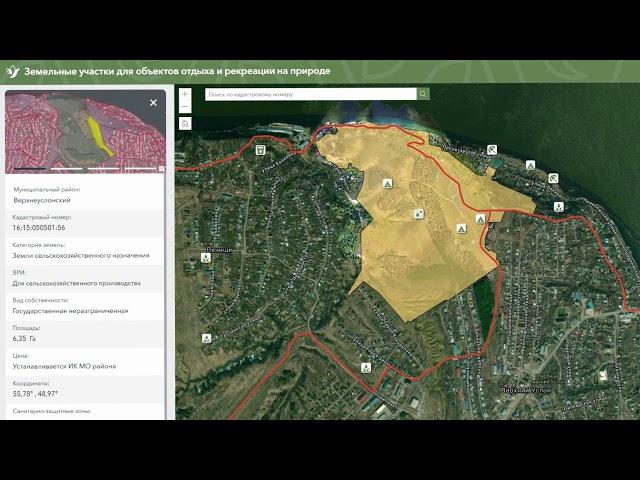This screenshot has height=480, width=640.
Task: Click the tree marker at map bottom
Action: [x=367, y=366]
